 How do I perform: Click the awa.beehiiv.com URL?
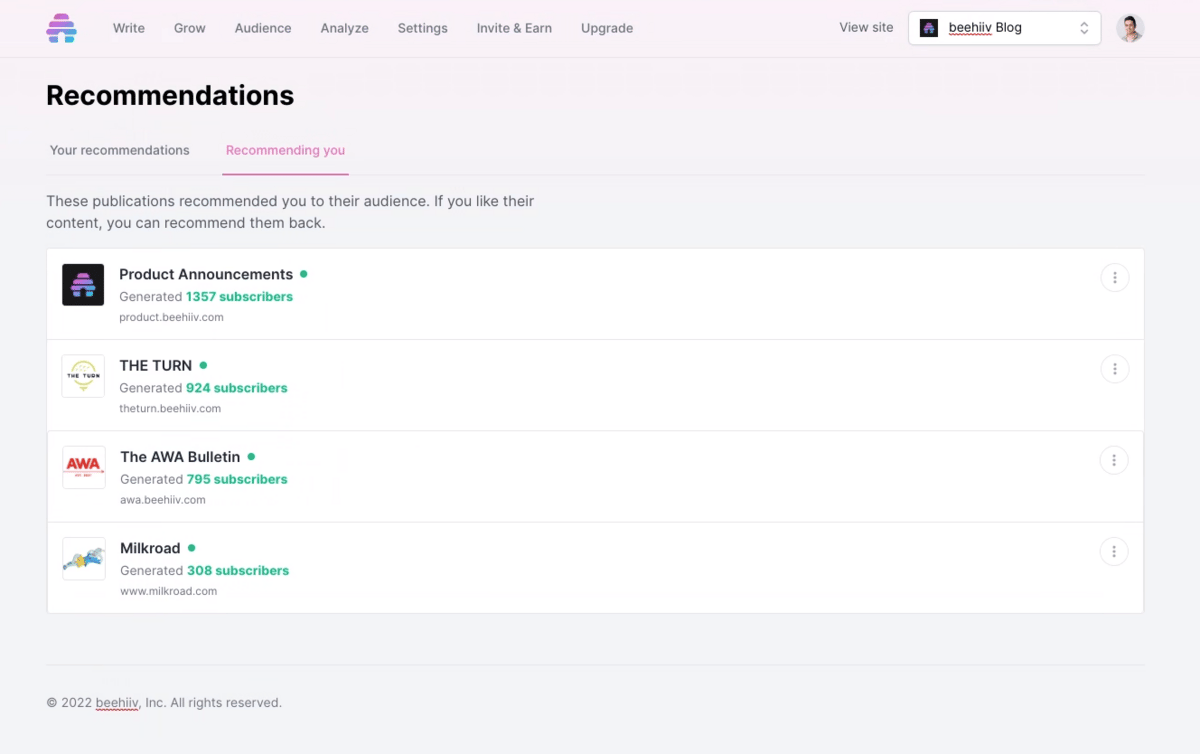coord(163,500)
